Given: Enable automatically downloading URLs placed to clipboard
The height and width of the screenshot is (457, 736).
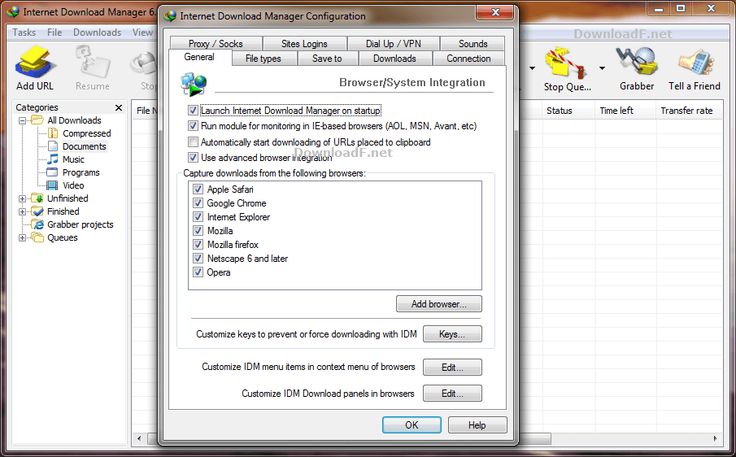Looking at the screenshot, I should pyautogui.click(x=193, y=142).
